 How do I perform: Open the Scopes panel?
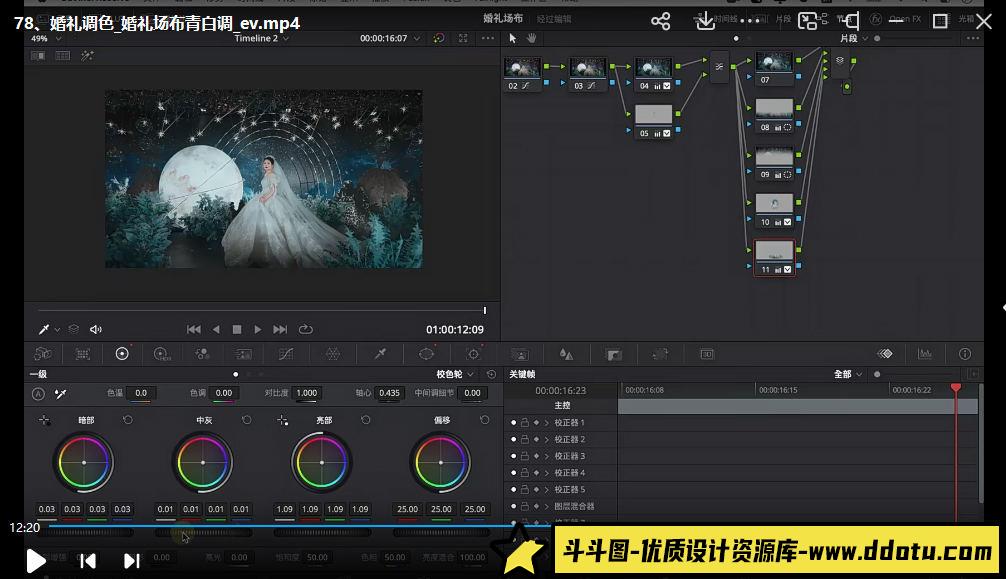click(x=925, y=354)
